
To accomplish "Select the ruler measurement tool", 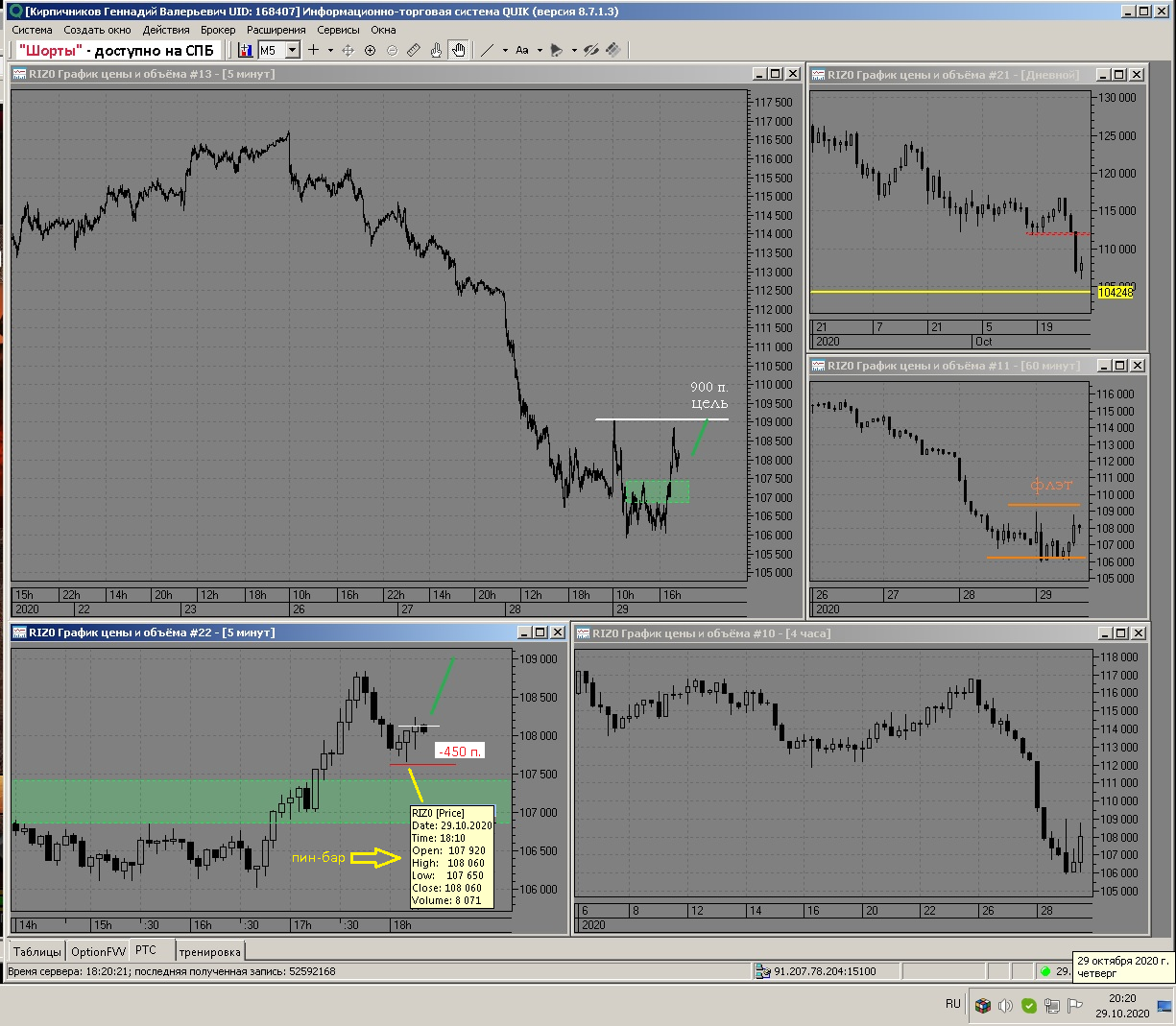I will click(x=414, y=50).
